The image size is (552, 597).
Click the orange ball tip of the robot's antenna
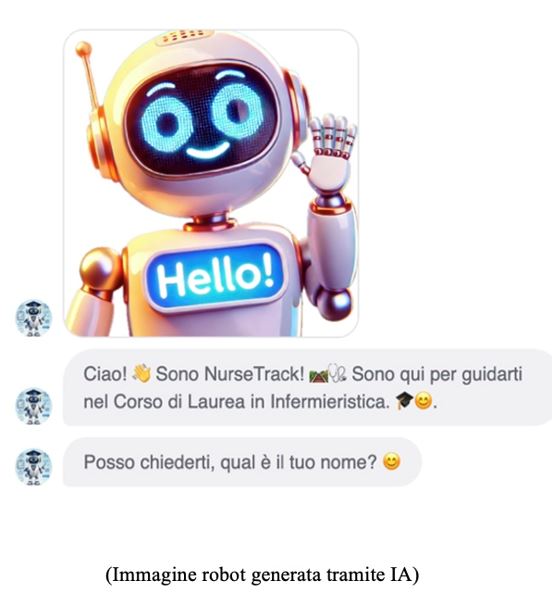click(84, 49)
